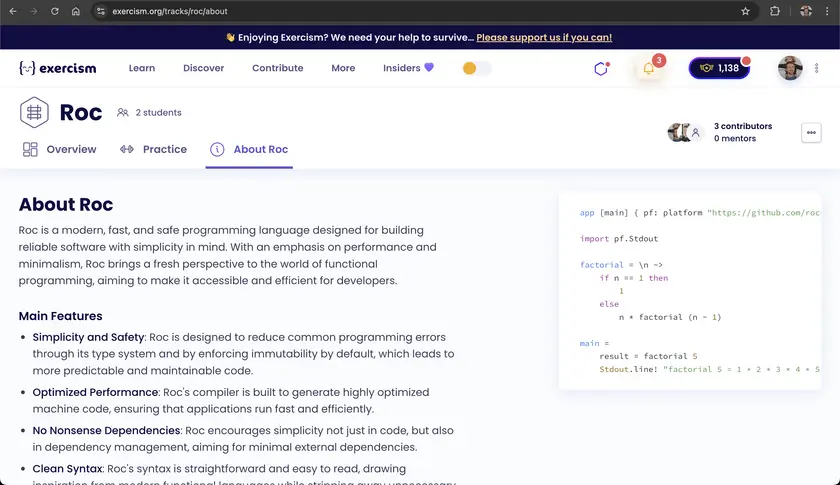Viewport: 840px width, 485px height.
Task: Open the Discover menu
Action: 204,68
